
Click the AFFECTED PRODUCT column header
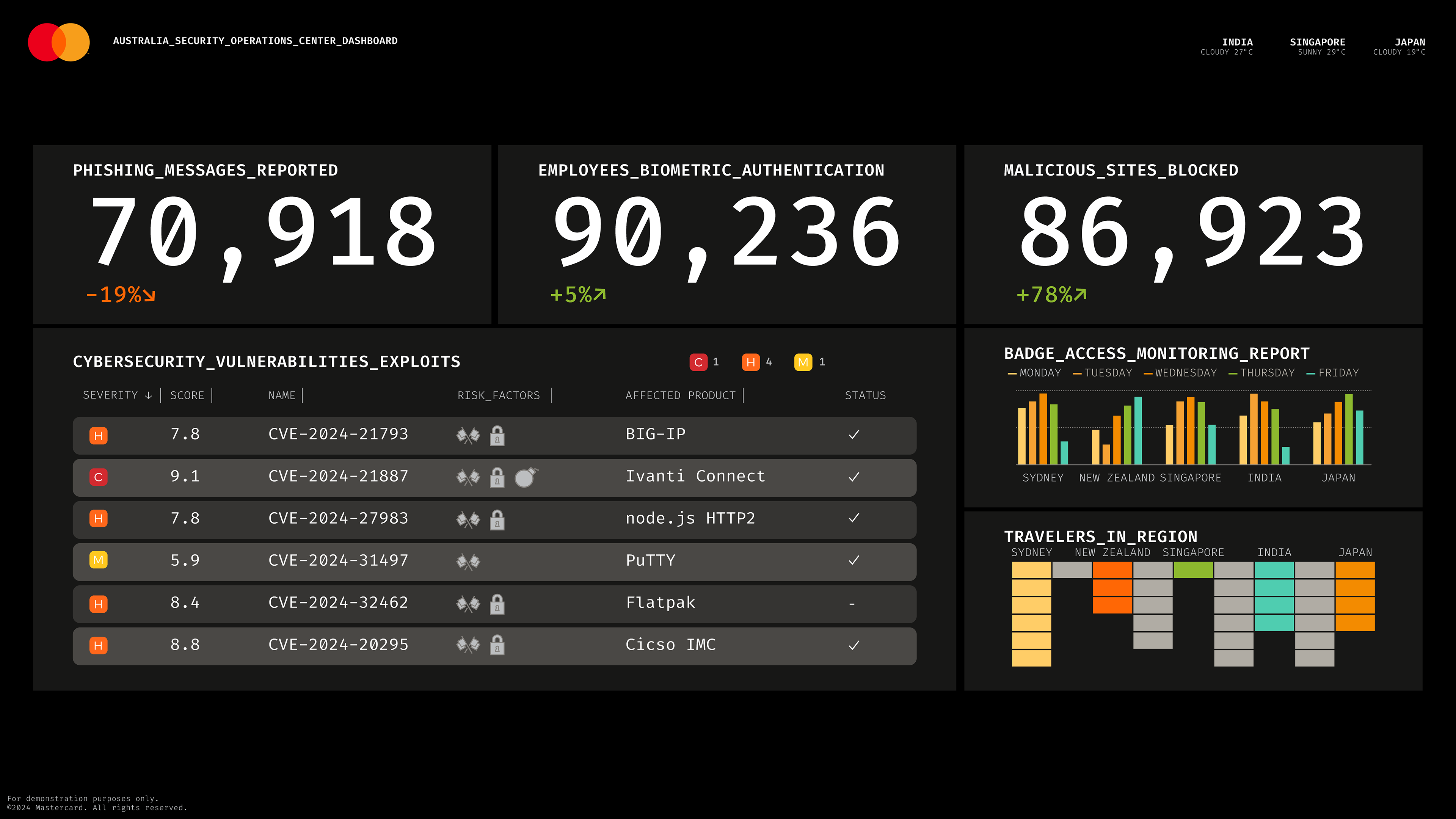click(x=680, y=395)
